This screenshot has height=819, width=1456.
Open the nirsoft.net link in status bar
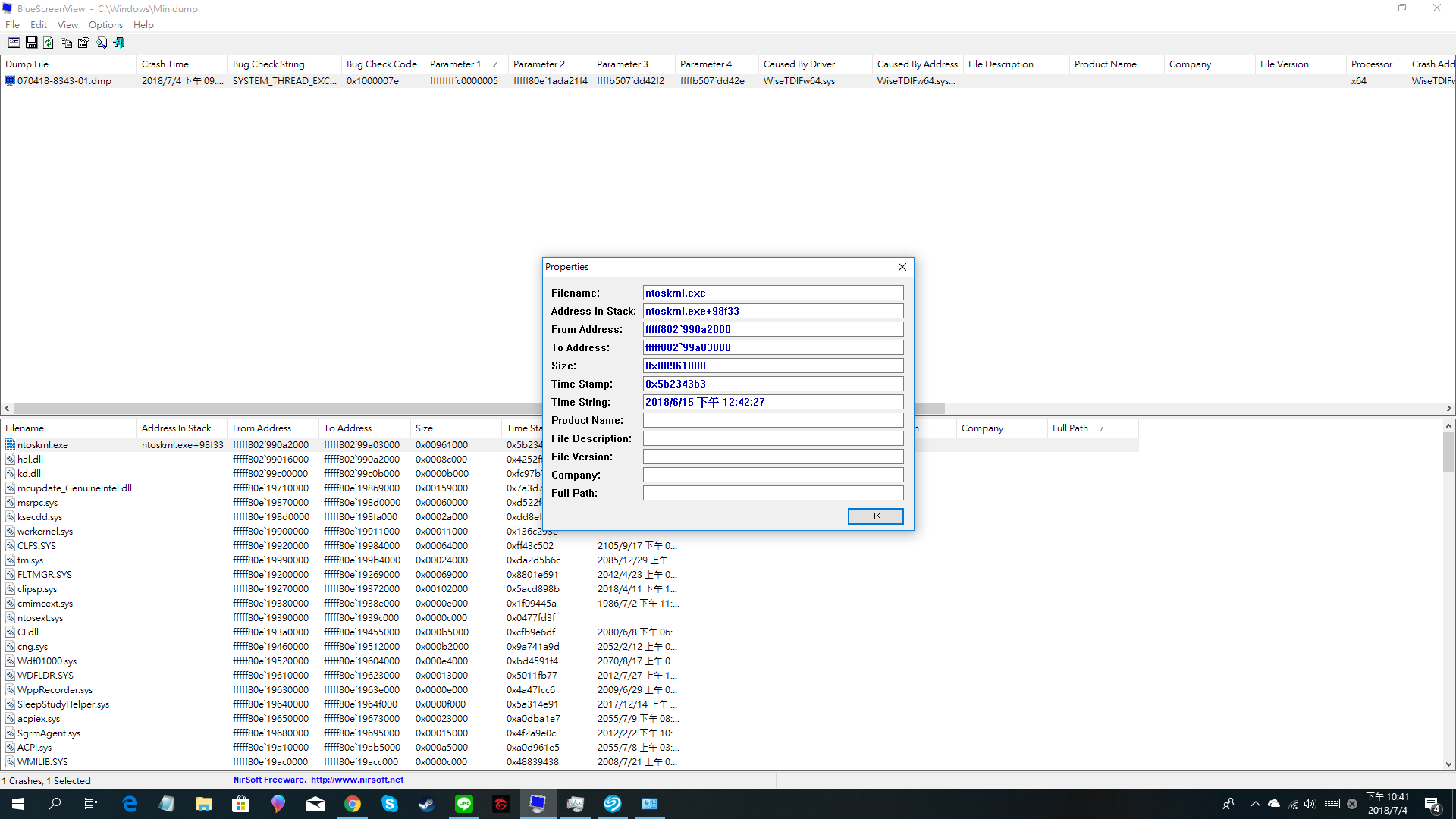click(356, 780)
